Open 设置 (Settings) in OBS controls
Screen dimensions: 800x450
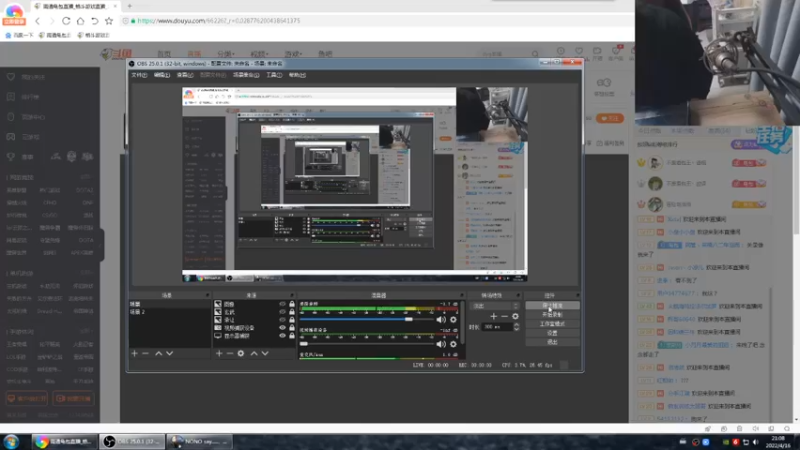pyautogui.click(x=552, y=333)
